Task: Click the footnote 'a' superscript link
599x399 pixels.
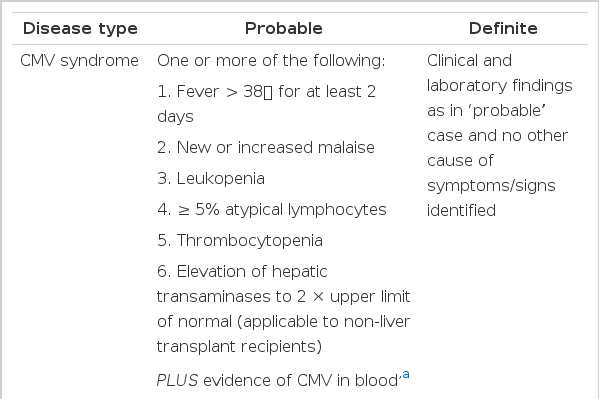Action: (x=406, y=375)
